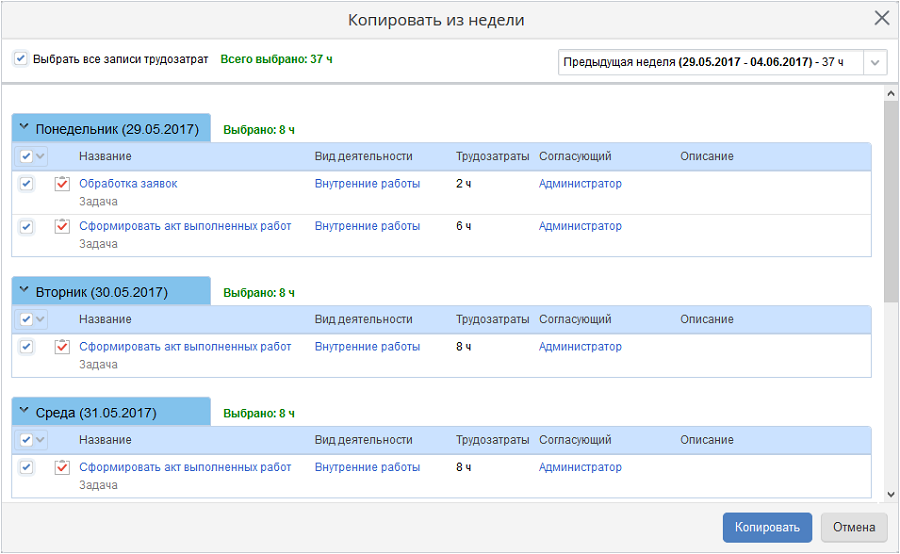Close the Копировать из недели dialog

pos(881,18)
